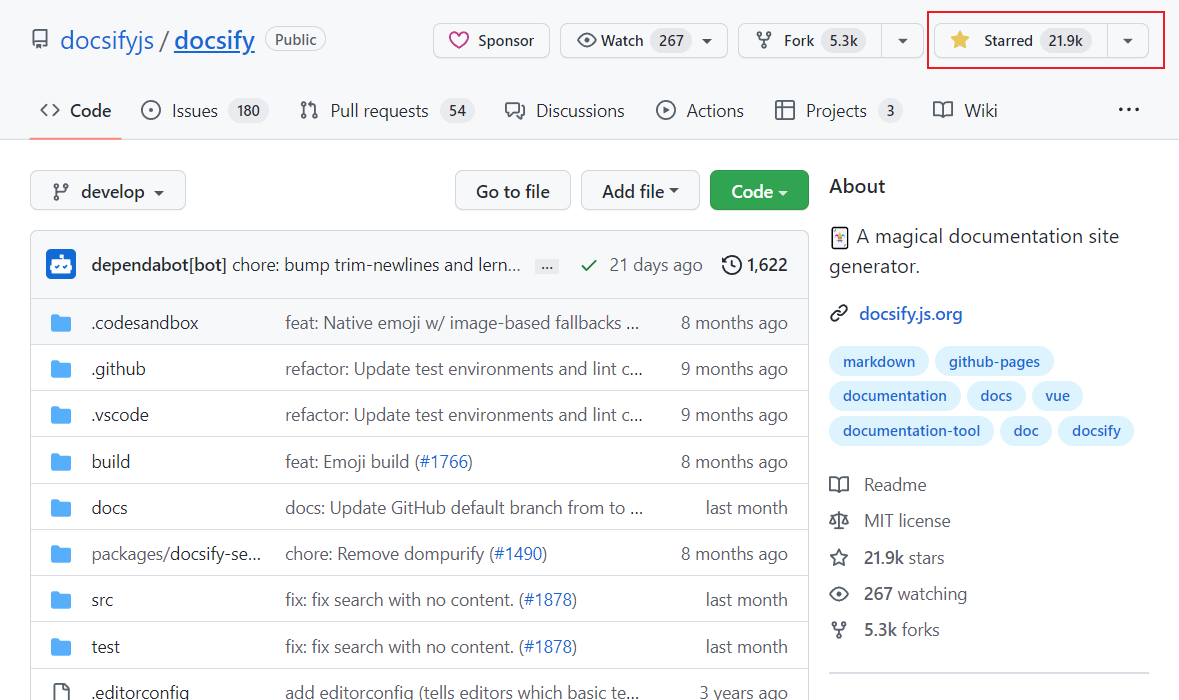Open the Watch notification options dropdown arrow
This screenshot has height=700, width=1179.
pos(708,41)
